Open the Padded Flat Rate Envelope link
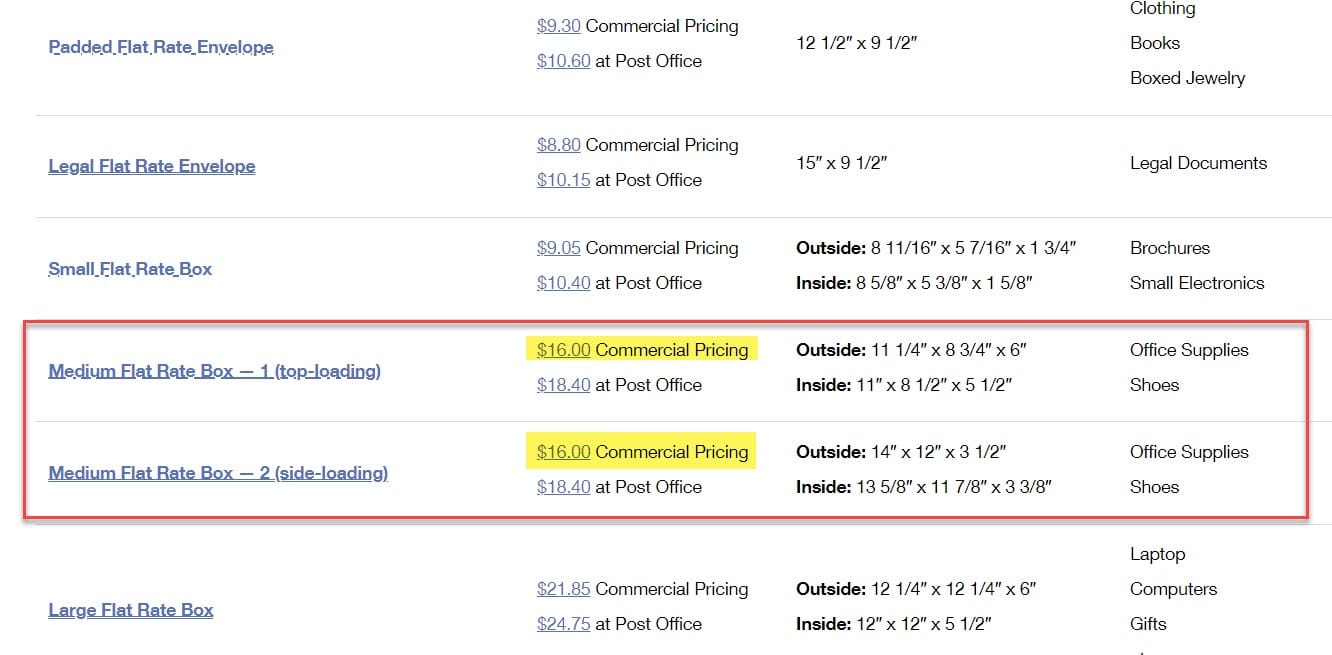The width and height of the screenshot is (1332, 655). [x=161, y=47]
